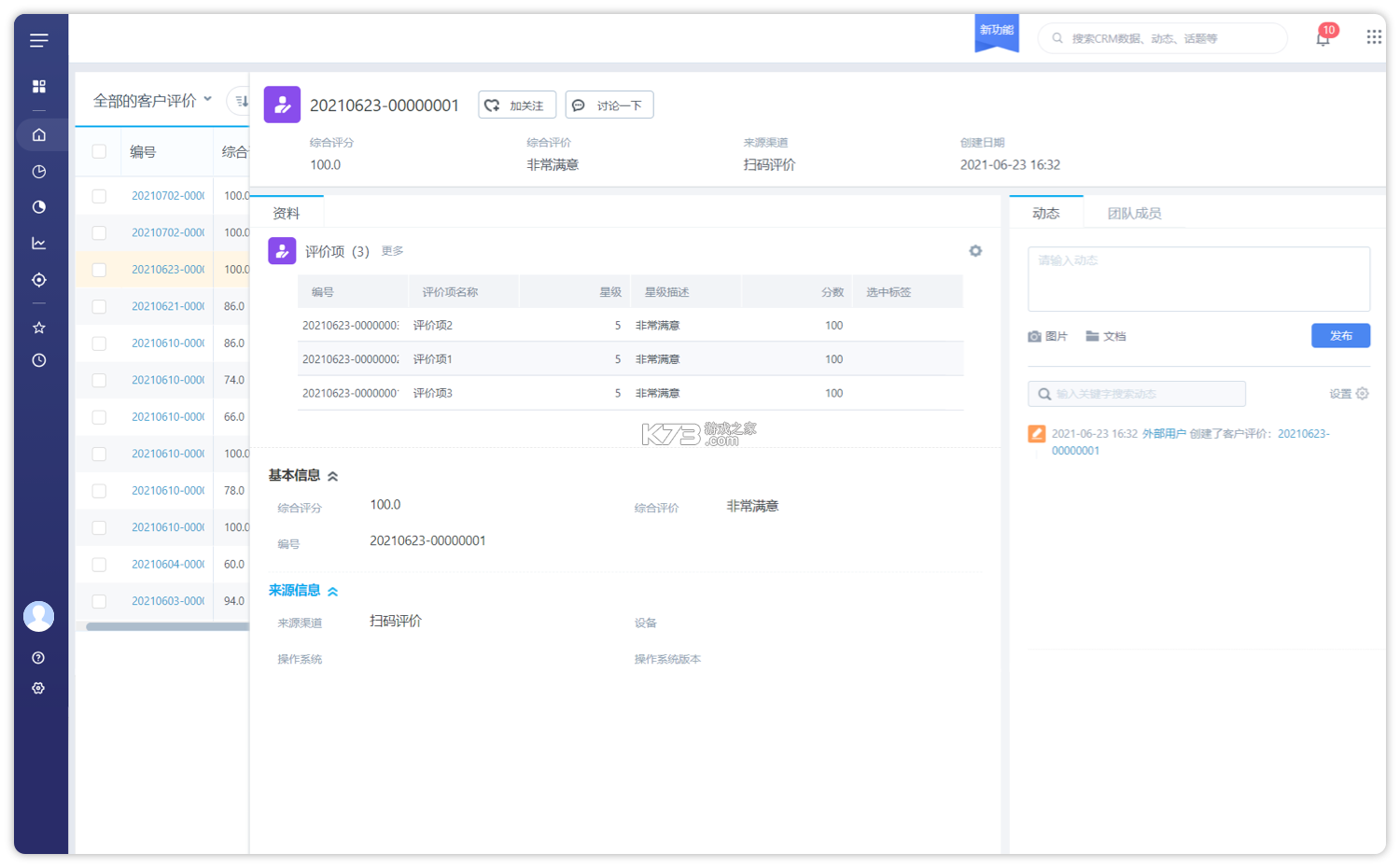
Task: Open the pie chart icon in sidebar
Action: (x=39, y=207)
